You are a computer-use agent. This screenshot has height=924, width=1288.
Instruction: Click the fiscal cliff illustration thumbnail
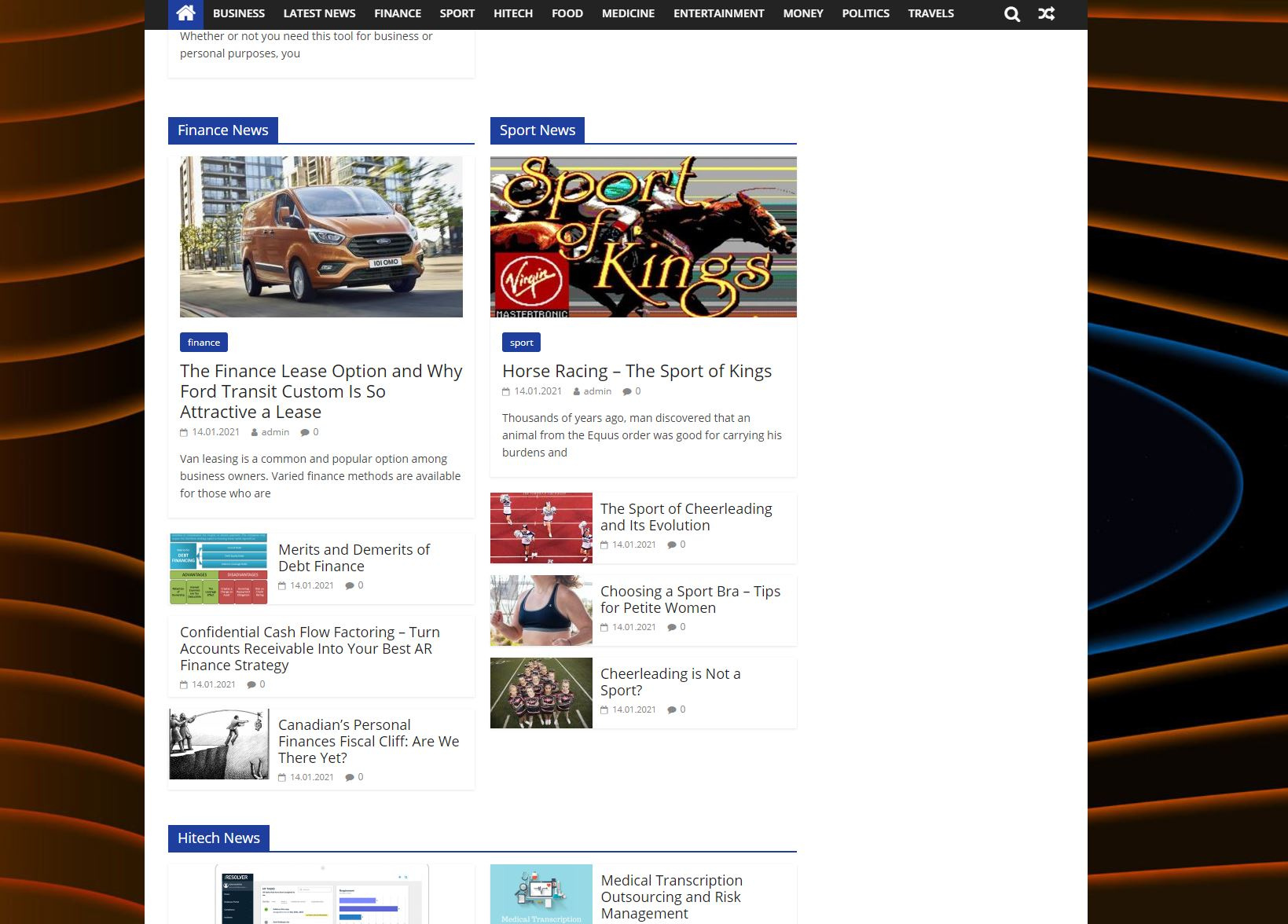pyautogui.click(x=219, y=744)
